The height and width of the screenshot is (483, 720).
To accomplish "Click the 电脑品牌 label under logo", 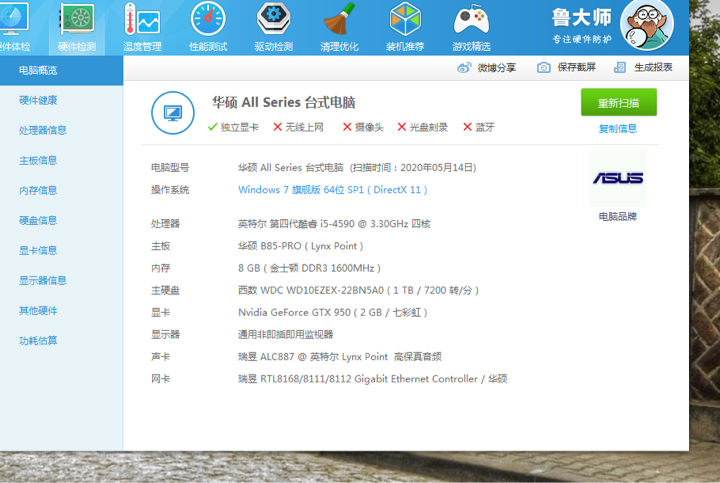I will point(618,217).
